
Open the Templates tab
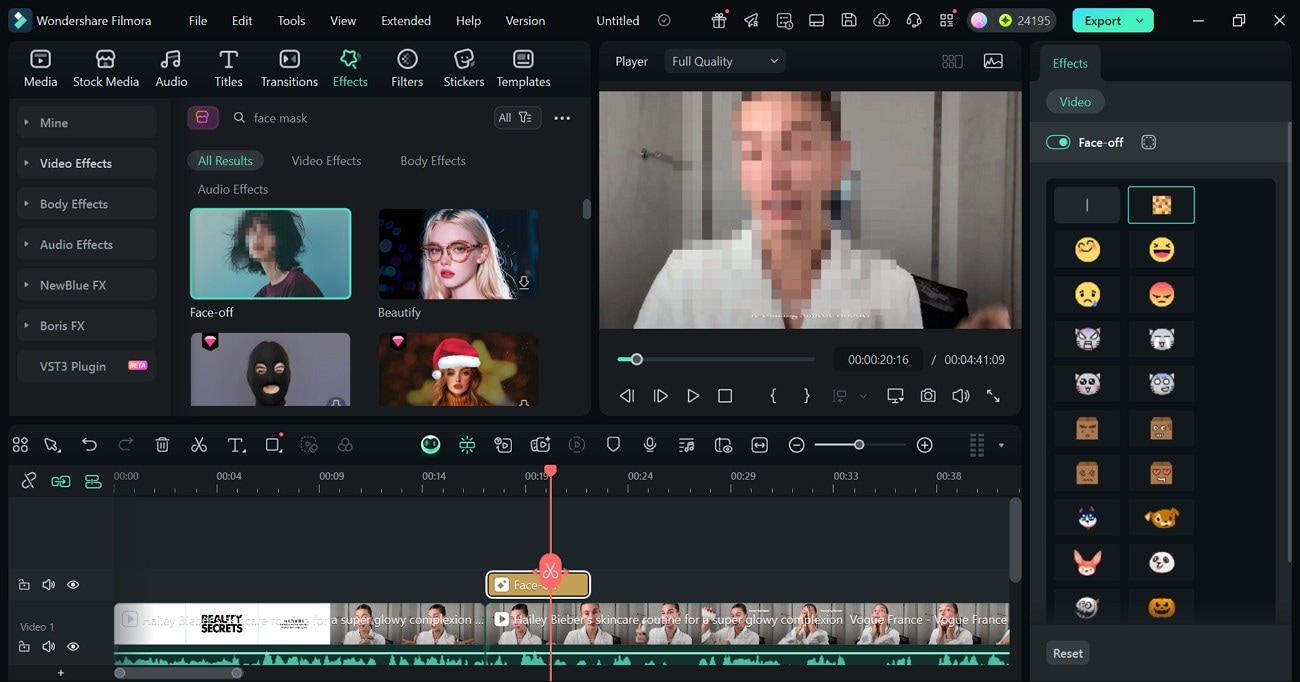coord(523,68)
